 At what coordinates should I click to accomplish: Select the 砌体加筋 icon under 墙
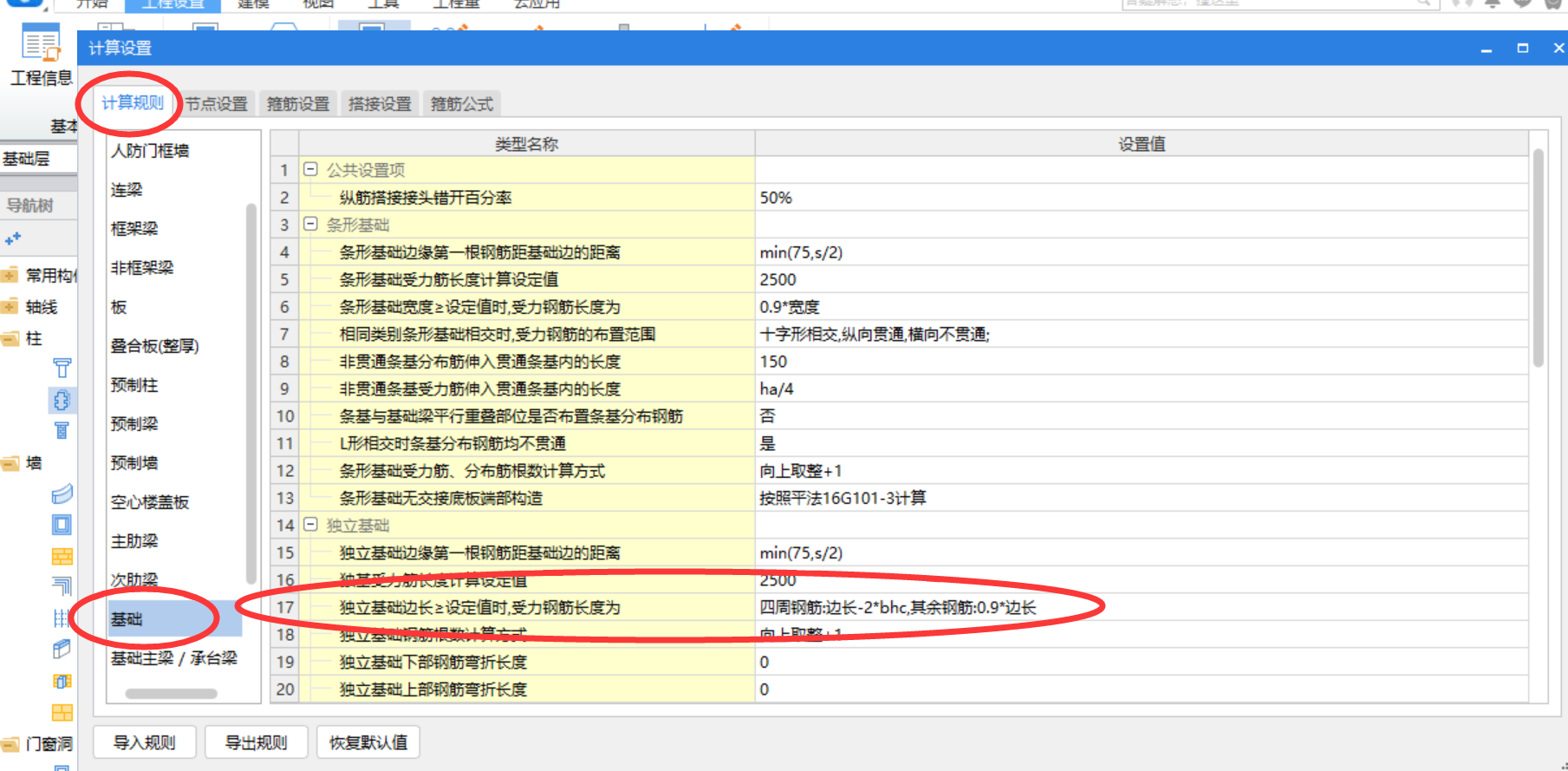tap(62, 587)
